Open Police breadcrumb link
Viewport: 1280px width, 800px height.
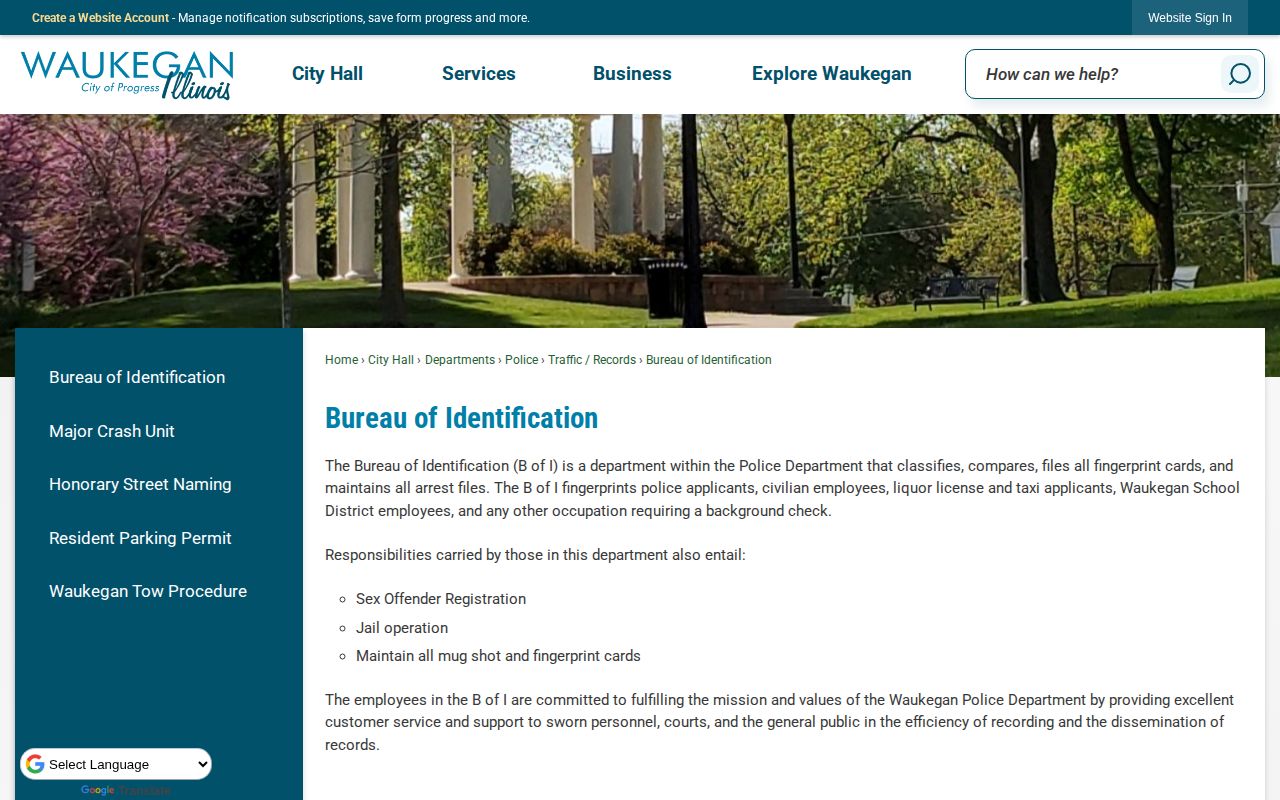[521, 360]
